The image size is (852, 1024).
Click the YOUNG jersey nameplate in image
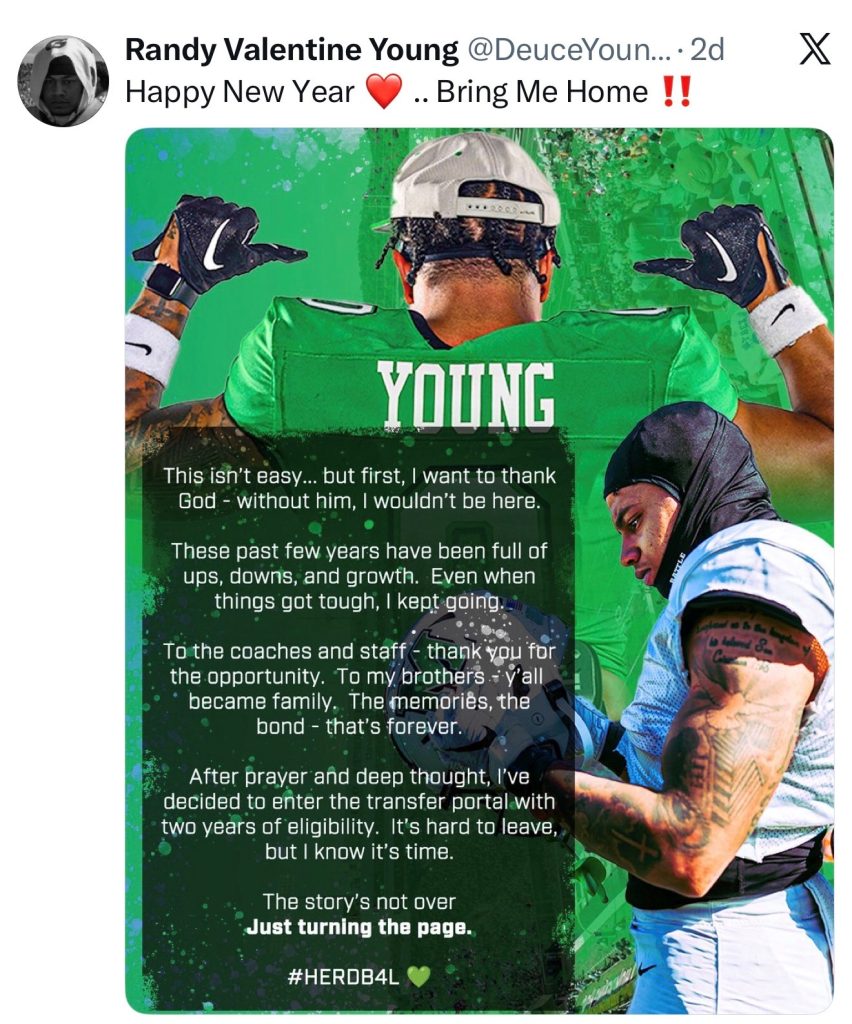[x=466, y=394]
